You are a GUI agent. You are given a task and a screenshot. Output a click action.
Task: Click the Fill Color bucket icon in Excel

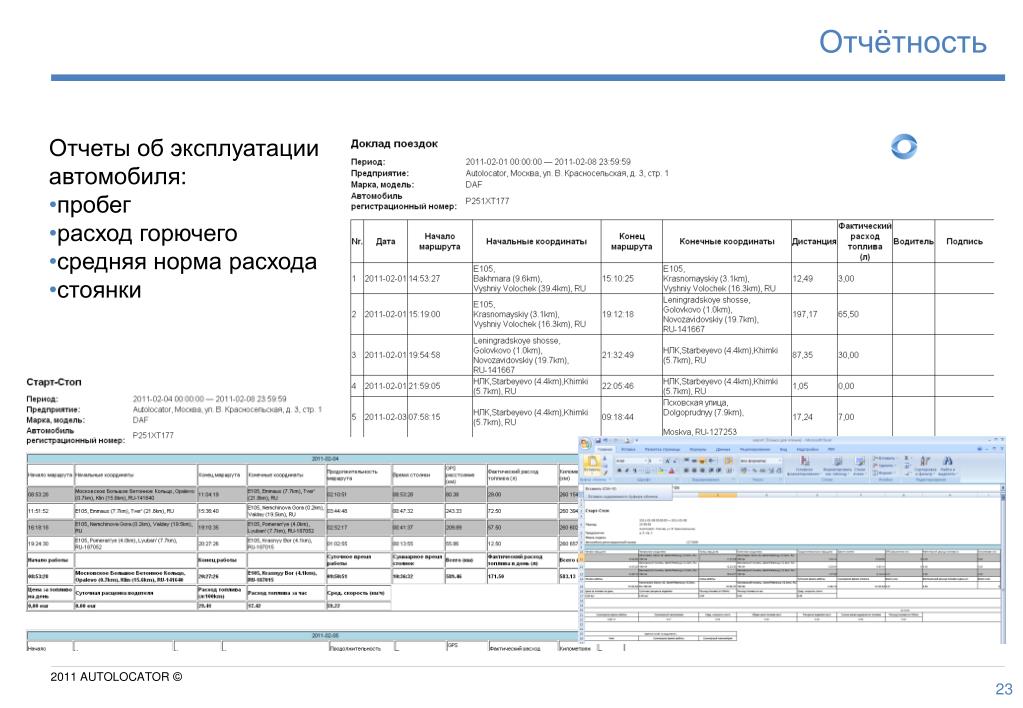[x=661, y=470]
